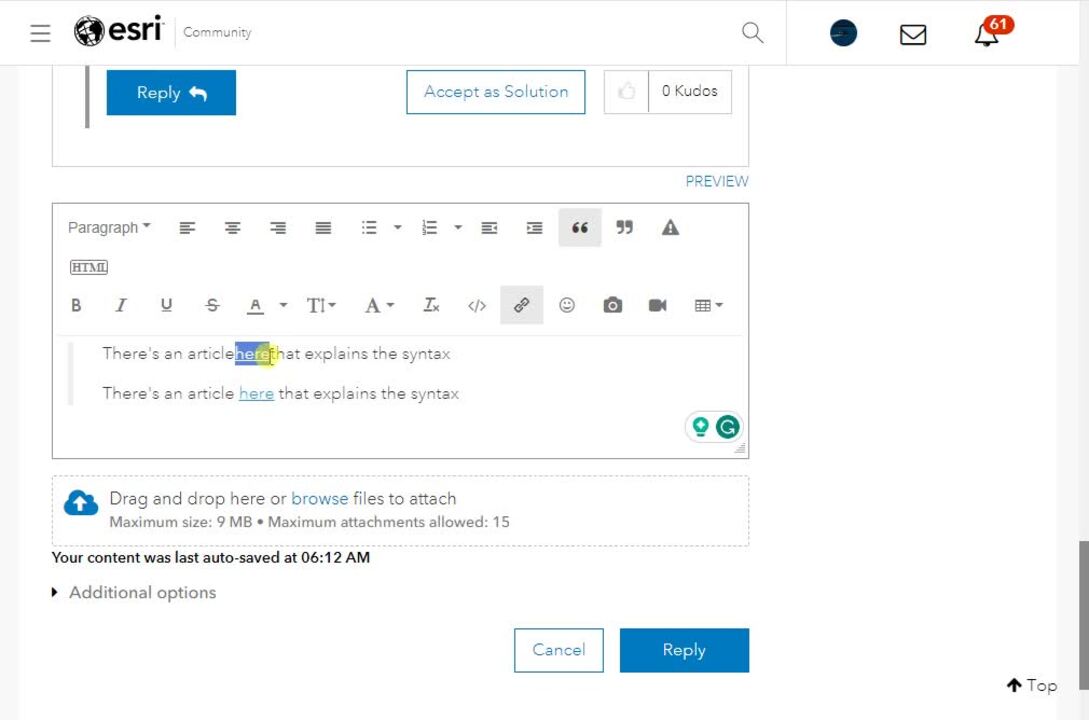1089x720 pixels.
Task: Switch to the PREVIEW tab
Action: point(716,181)
